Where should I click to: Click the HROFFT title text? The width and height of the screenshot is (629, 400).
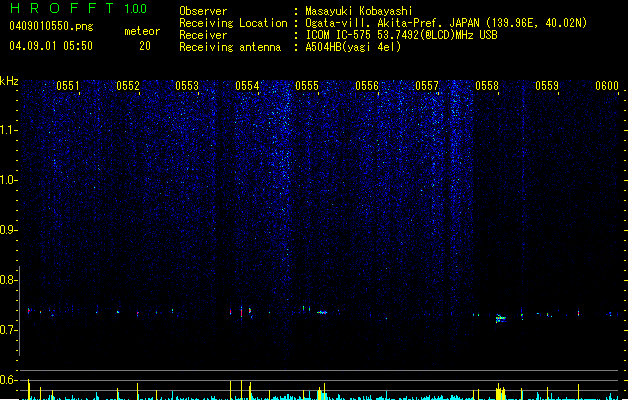tap(62, 8)
